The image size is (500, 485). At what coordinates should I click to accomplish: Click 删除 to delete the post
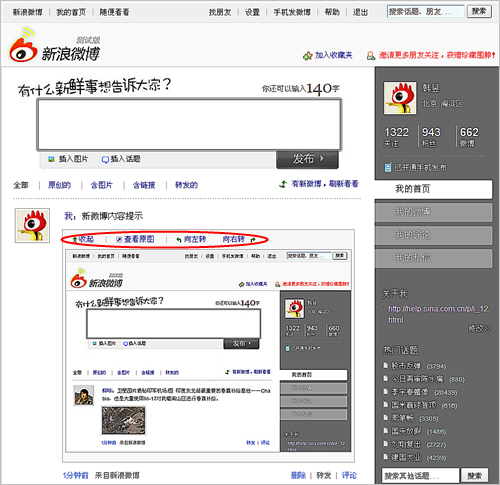click(x=298, y=475)
